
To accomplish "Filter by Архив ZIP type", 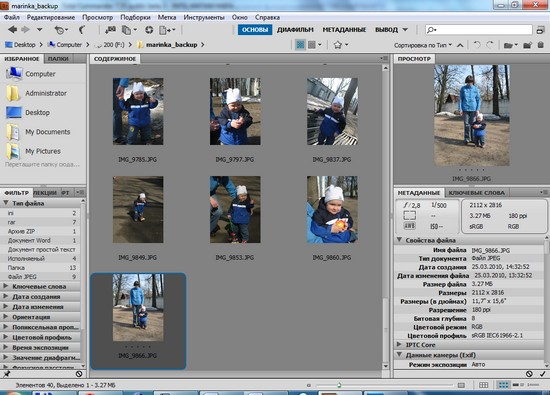I will (x=41, y=231).
